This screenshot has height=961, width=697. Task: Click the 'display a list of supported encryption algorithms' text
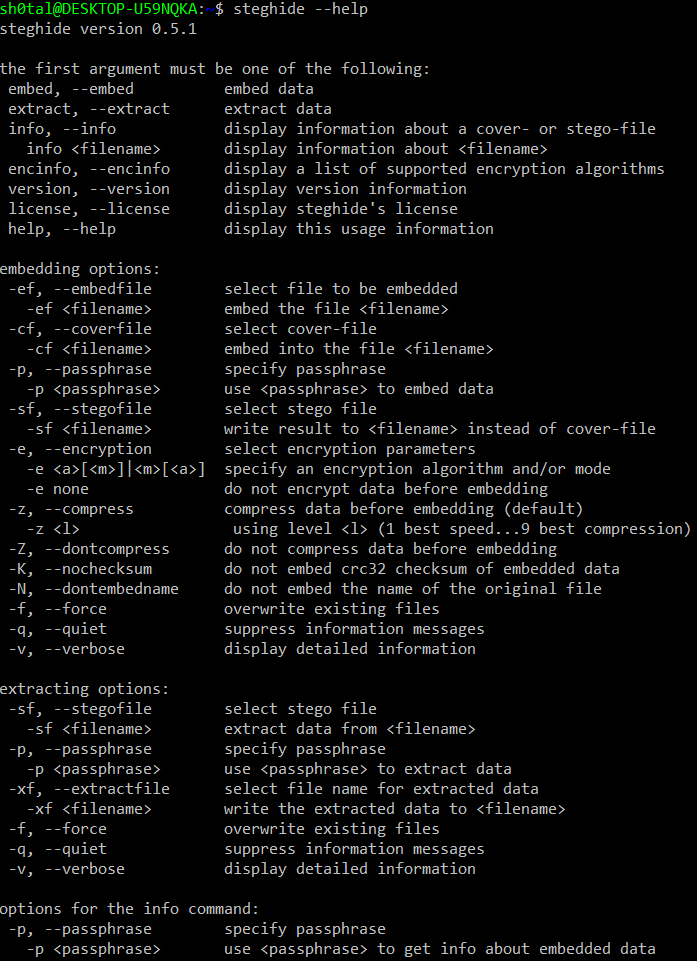click(x=444, y=169)
